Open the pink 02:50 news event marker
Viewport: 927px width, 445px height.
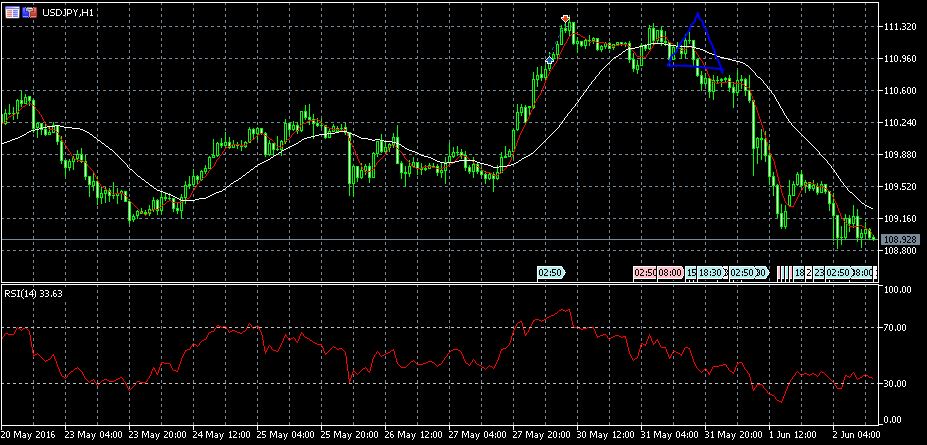tap(643, 272)
